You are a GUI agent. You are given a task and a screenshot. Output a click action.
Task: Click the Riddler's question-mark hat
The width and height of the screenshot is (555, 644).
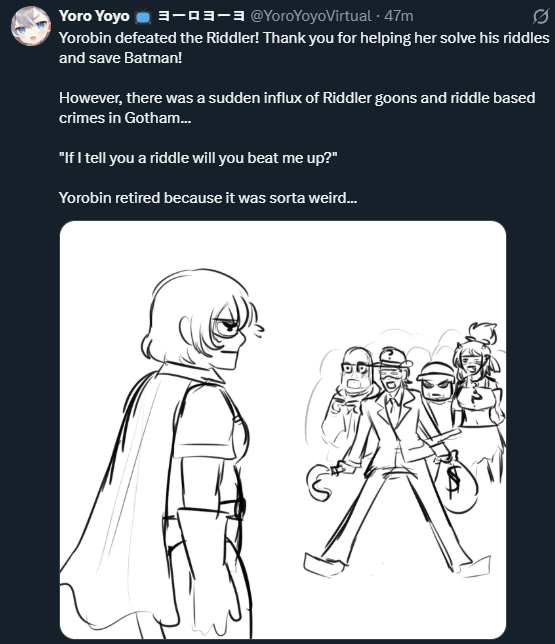pyautogui.click(x=395, y=358)
